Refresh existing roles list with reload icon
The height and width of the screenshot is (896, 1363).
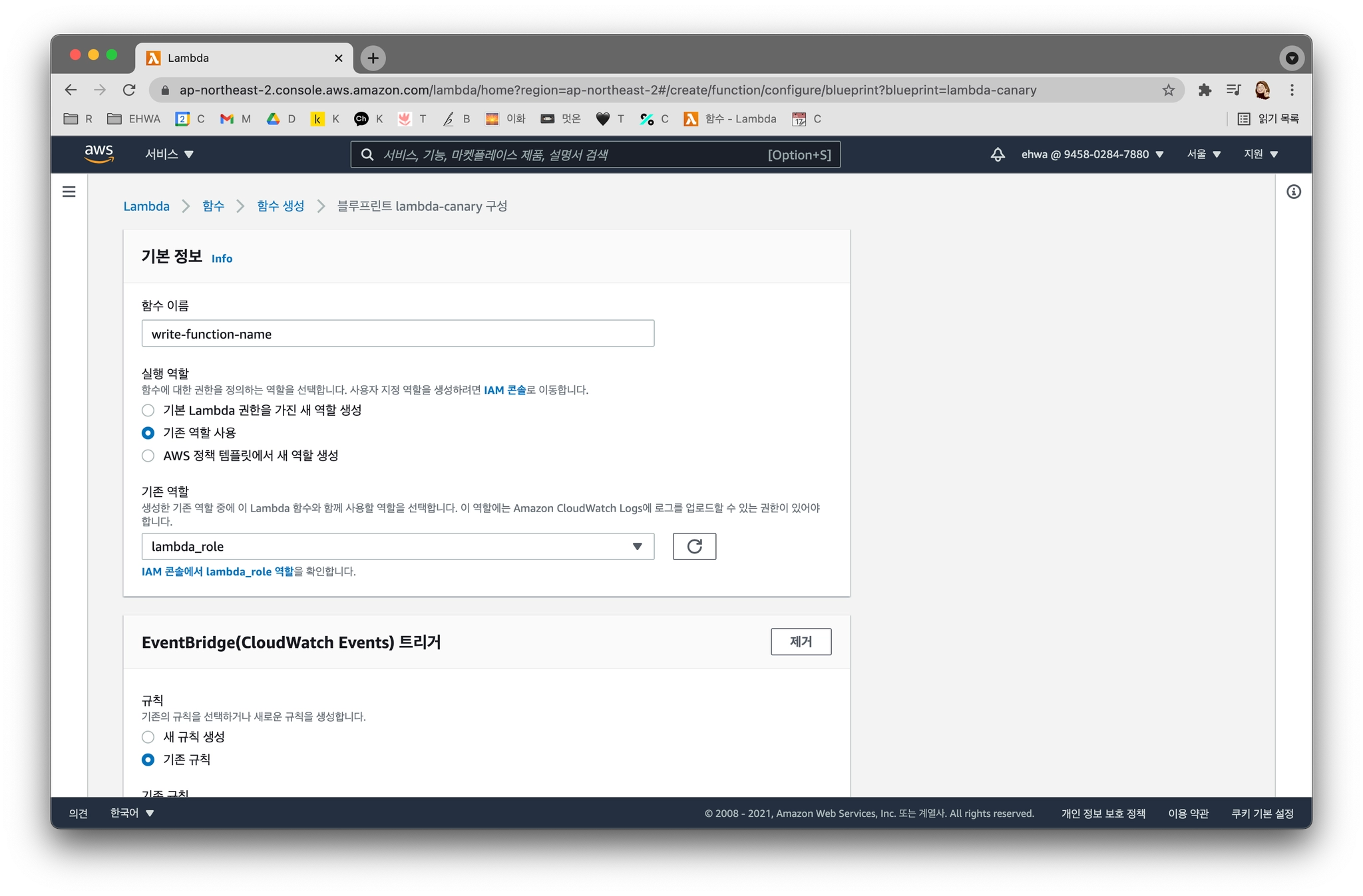tap(693, 546)
